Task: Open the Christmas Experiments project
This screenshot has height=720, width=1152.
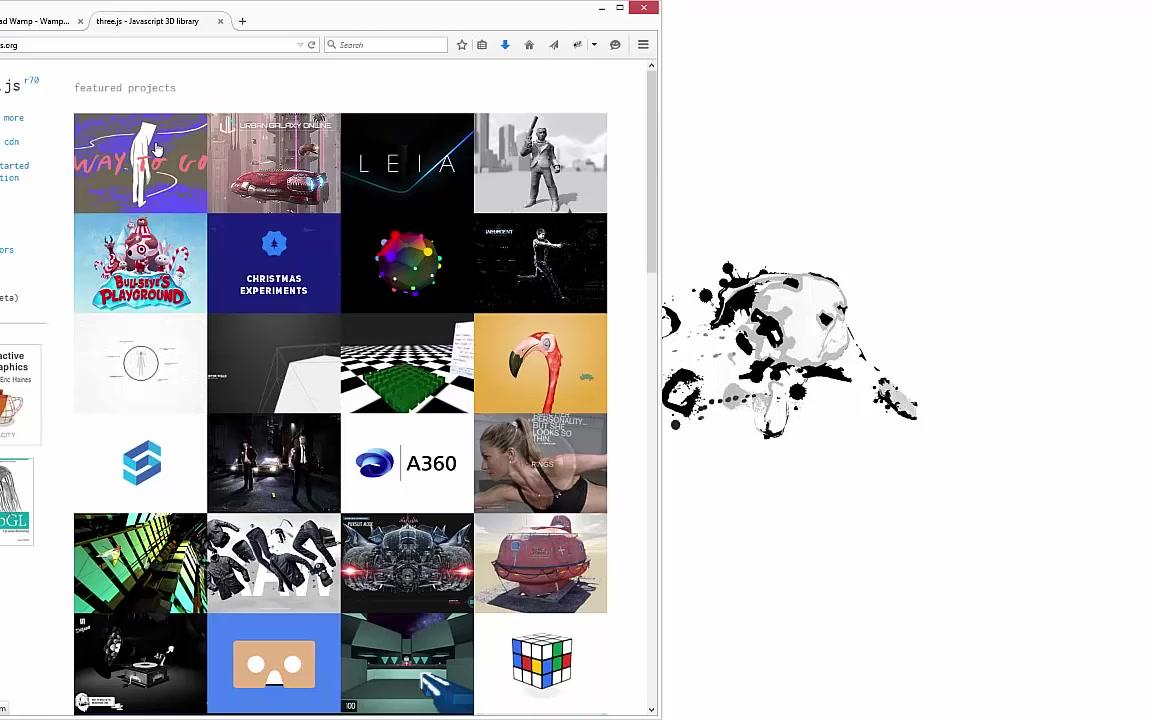Action: pyautogui.click(x=274, y=263)
